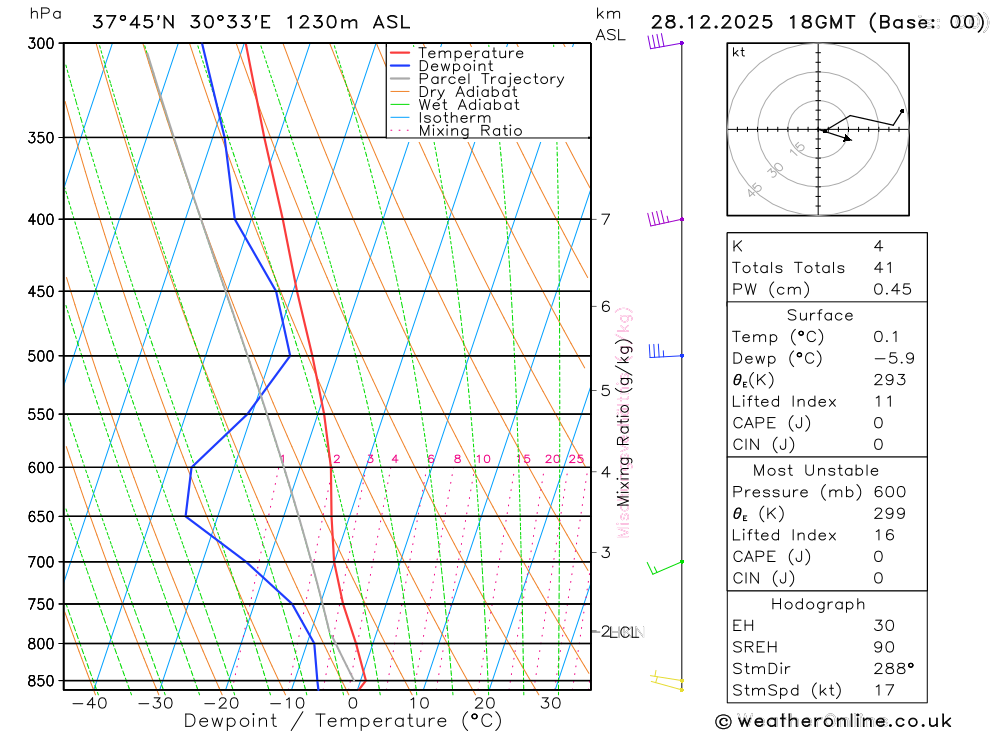Select the Mixing Ratio legend label
The image size is (1000, 733).
point(470,131)
